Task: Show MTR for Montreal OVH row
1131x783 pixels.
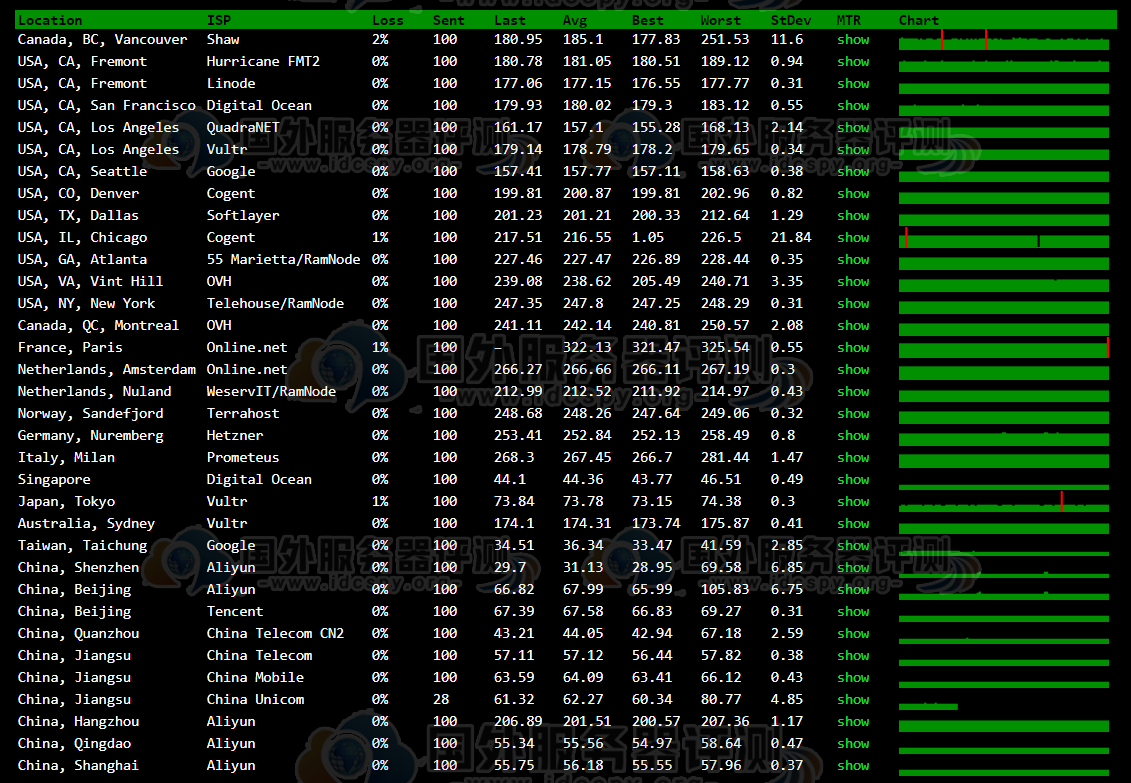Action: (x=853, y=326)
